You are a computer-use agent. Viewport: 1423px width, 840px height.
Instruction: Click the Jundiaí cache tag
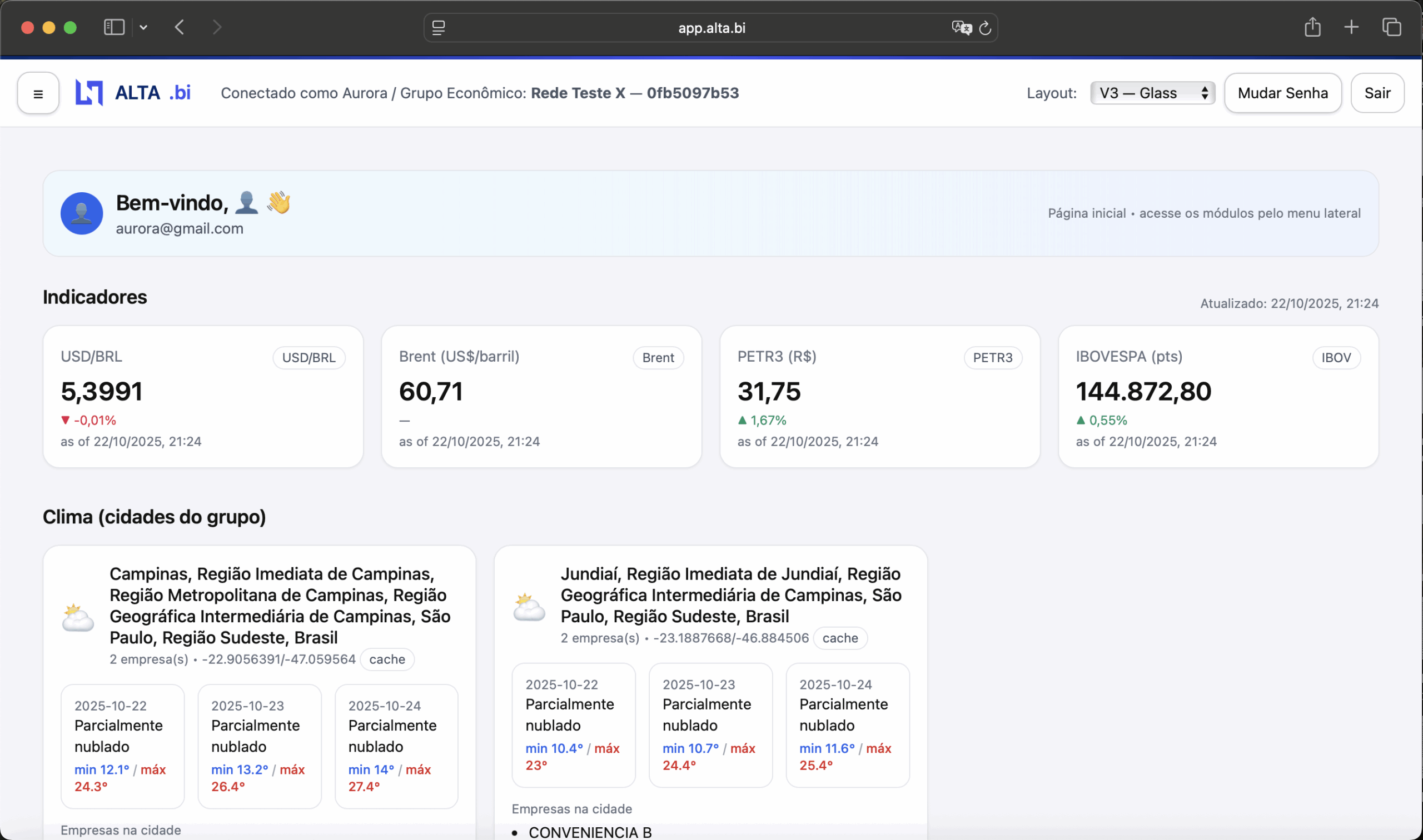coord(840,638)
